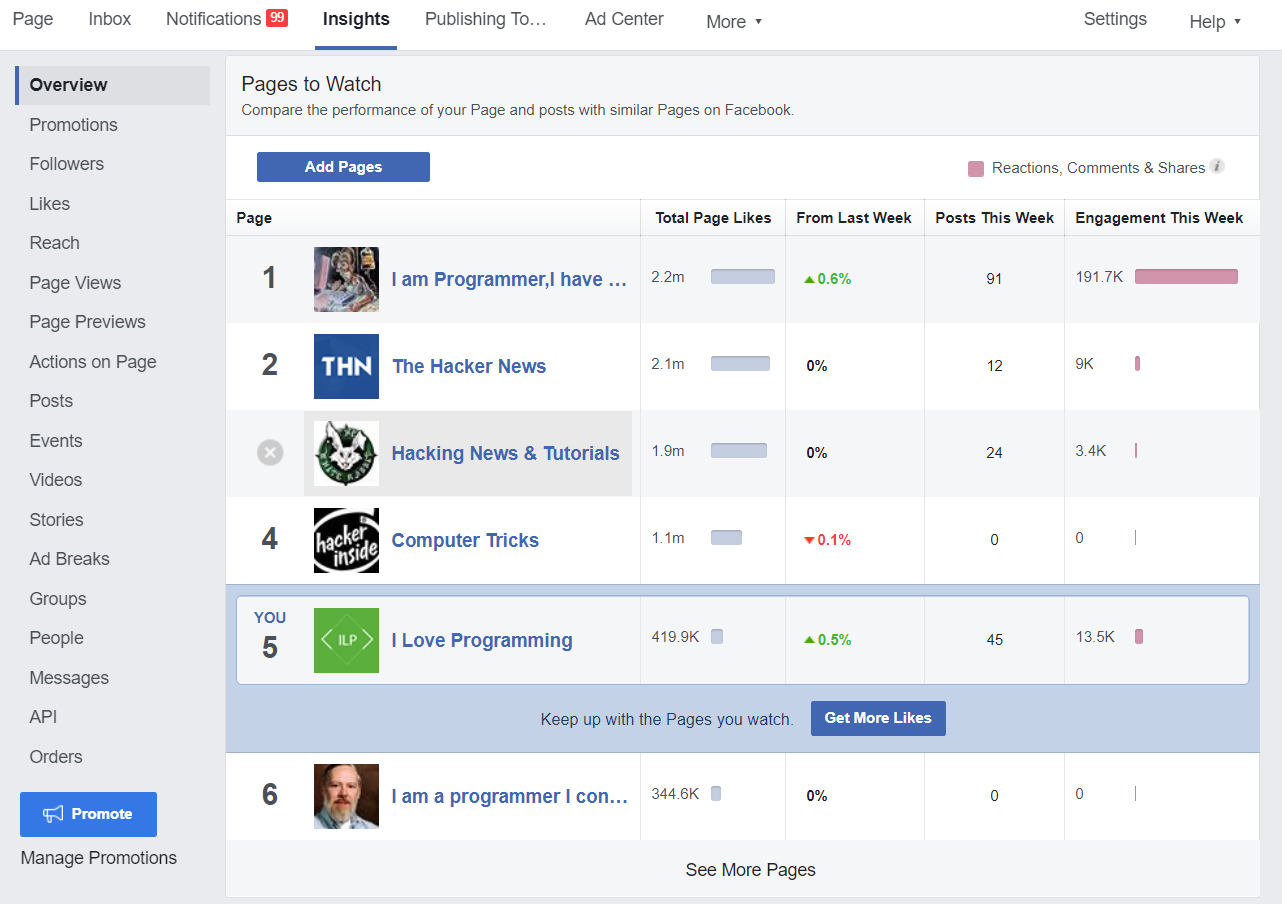Image resolution: width=1282 pixels, height=904 pixels.
Task: Switch to the Page tab
Action: [33, 19]
